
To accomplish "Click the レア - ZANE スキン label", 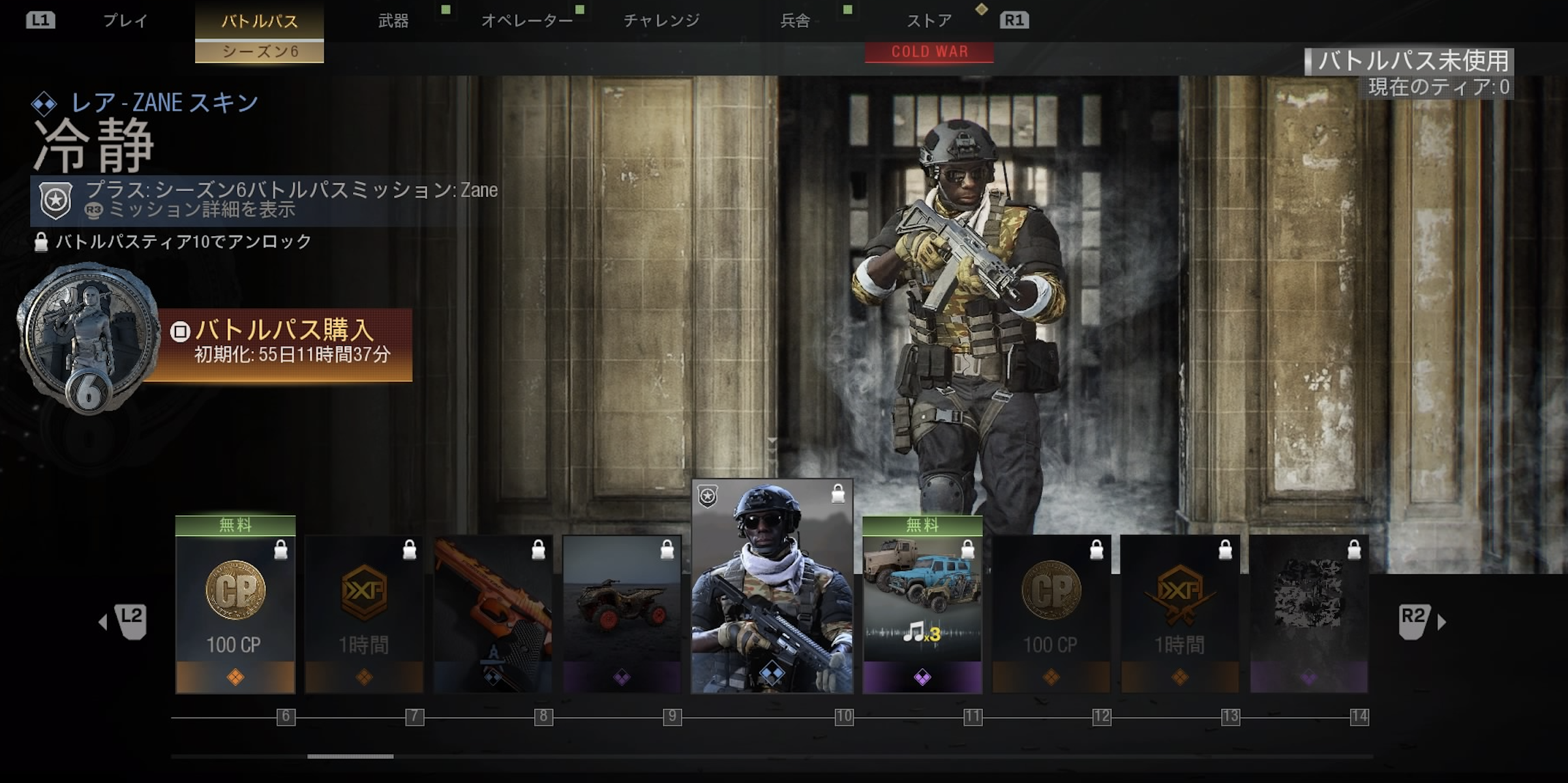I will (164, 102).
